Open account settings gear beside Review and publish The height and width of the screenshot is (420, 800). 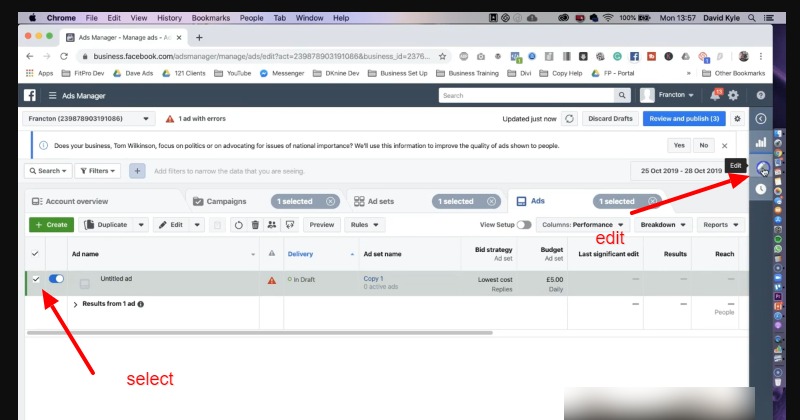click(x=737, y=119)
